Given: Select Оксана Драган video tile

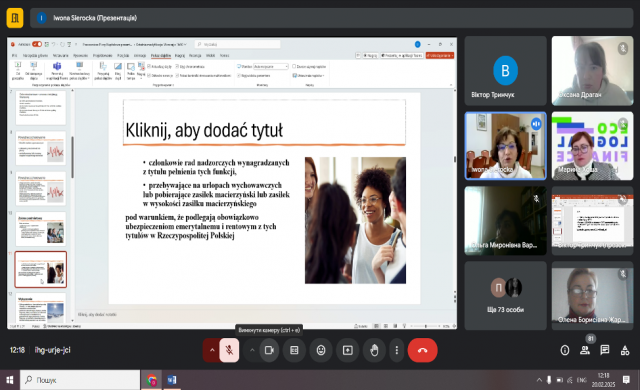Looking at the screenshot, I should click(592, 71).
